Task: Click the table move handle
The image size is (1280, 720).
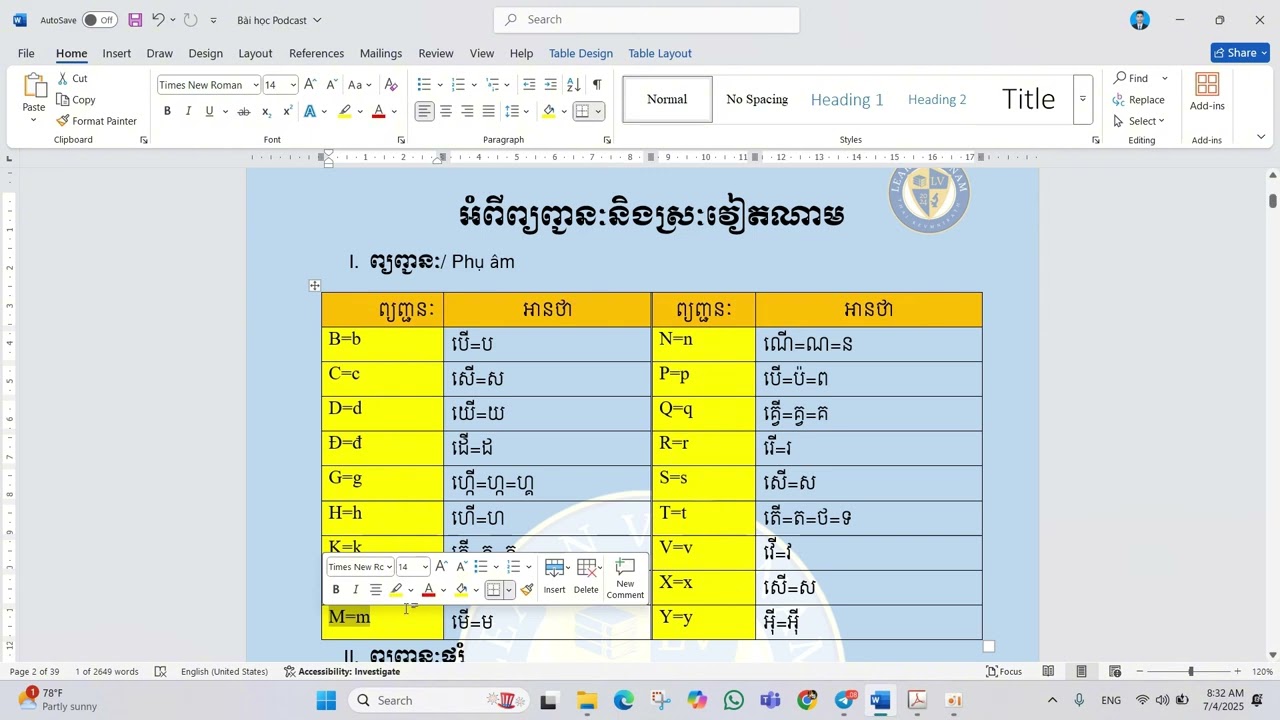Action: point(315,286)
